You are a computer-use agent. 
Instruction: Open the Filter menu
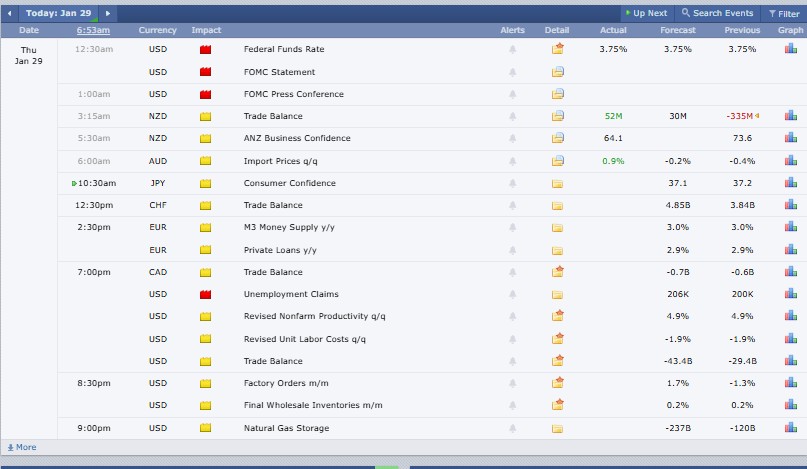782,13
